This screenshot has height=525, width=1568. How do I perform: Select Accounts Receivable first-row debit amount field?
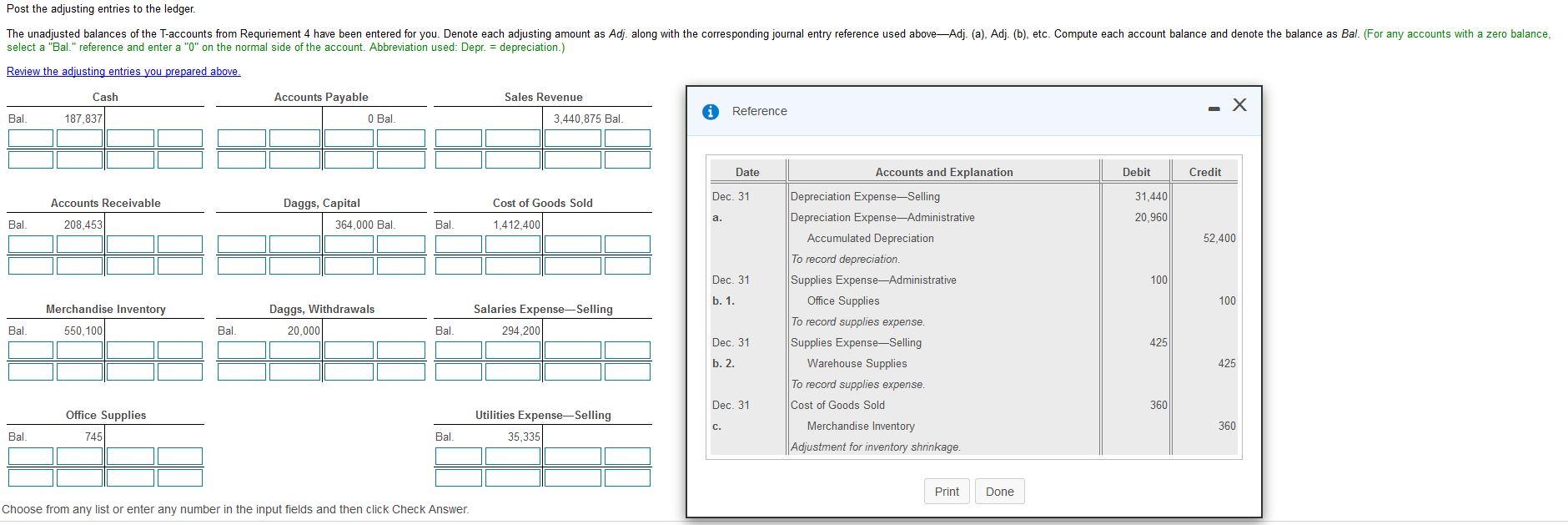point(80,245)
